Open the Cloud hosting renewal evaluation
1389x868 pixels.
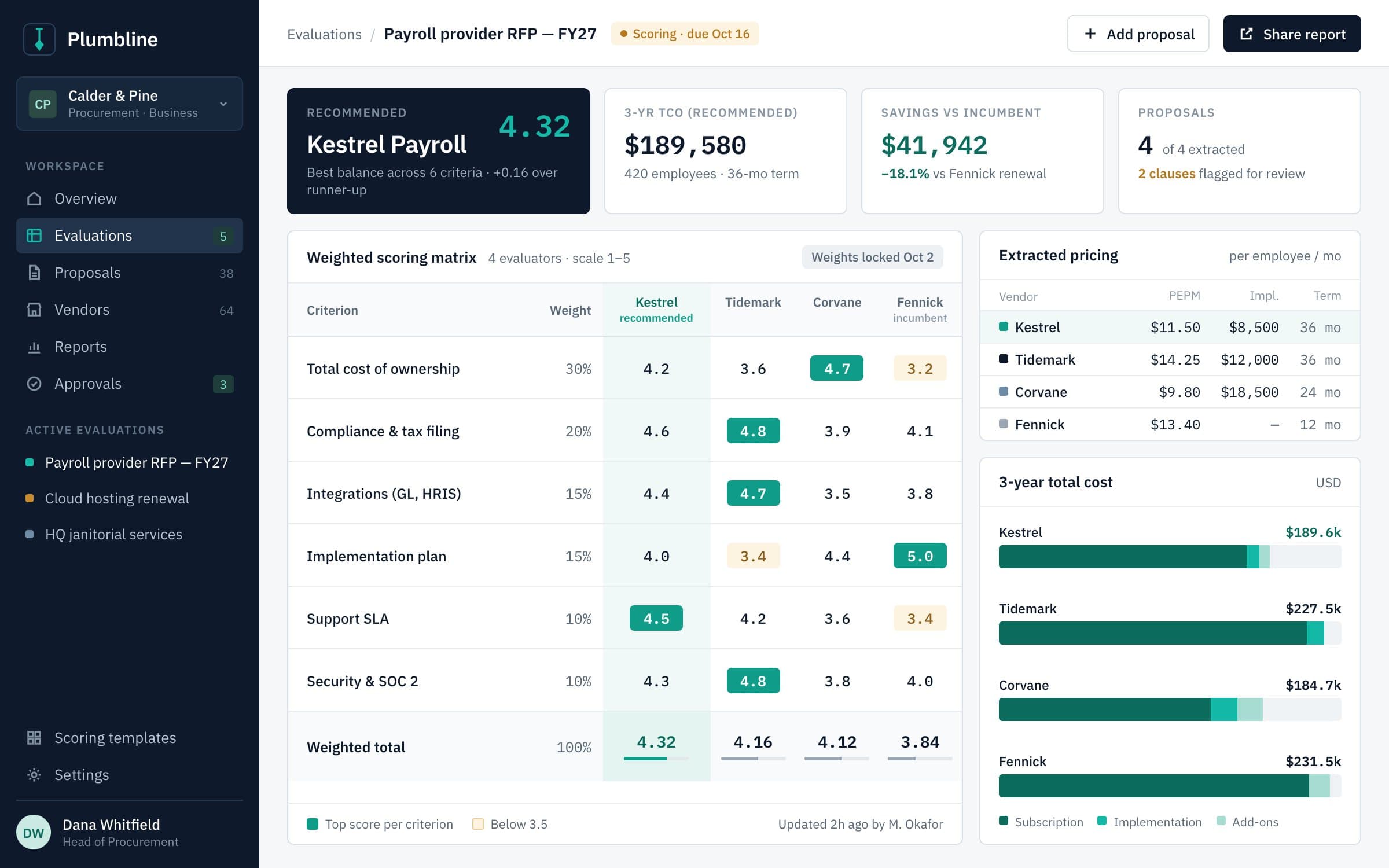click(130, 498)
